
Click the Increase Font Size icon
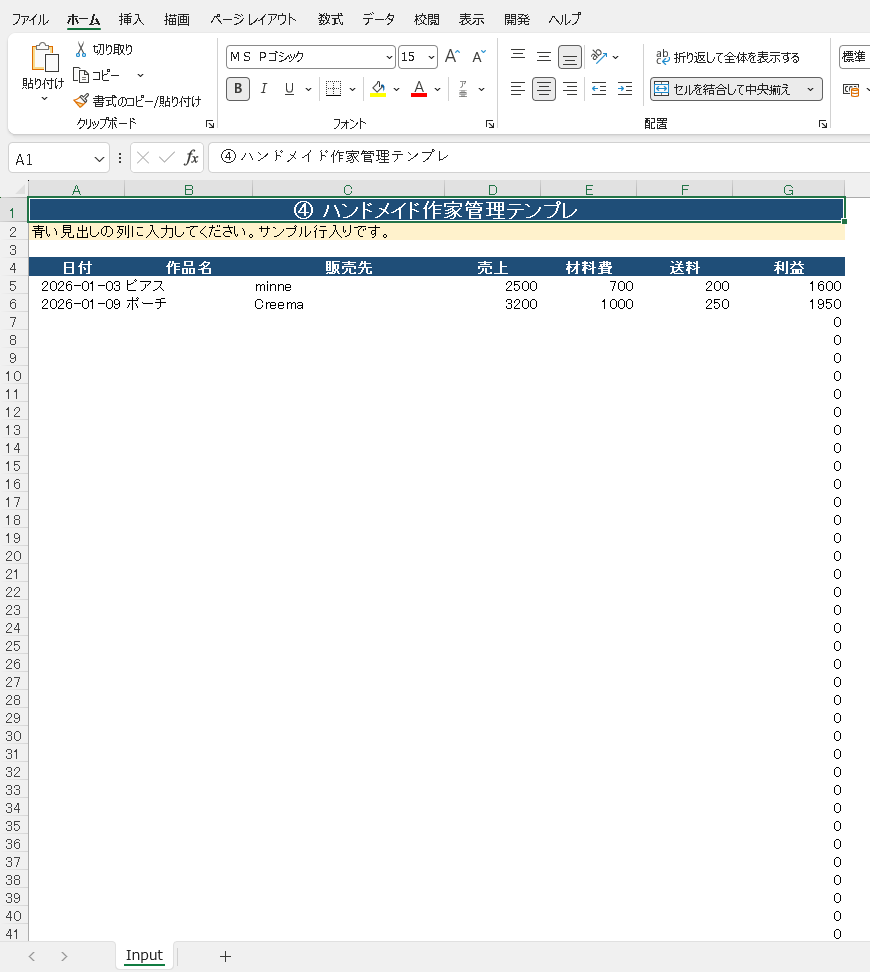[x=452, y=56]
